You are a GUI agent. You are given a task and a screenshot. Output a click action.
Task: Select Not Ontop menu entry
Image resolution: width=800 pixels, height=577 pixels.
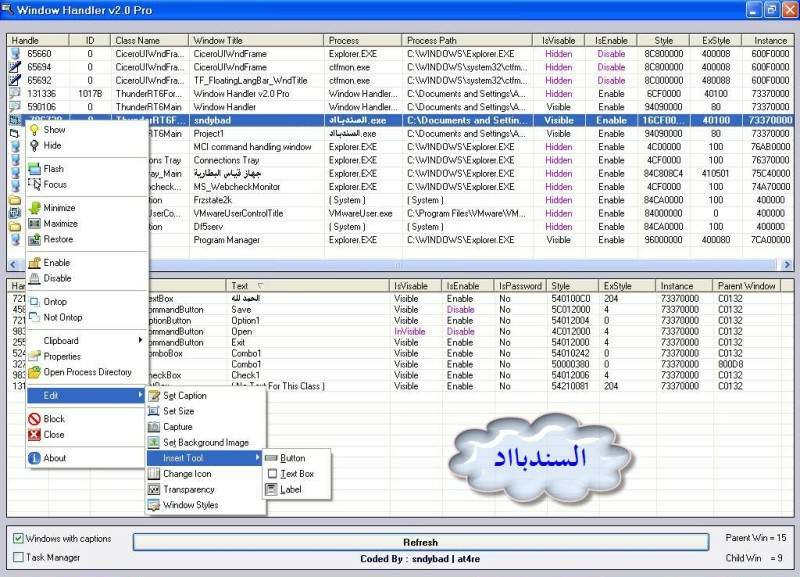tap(86, 317)
